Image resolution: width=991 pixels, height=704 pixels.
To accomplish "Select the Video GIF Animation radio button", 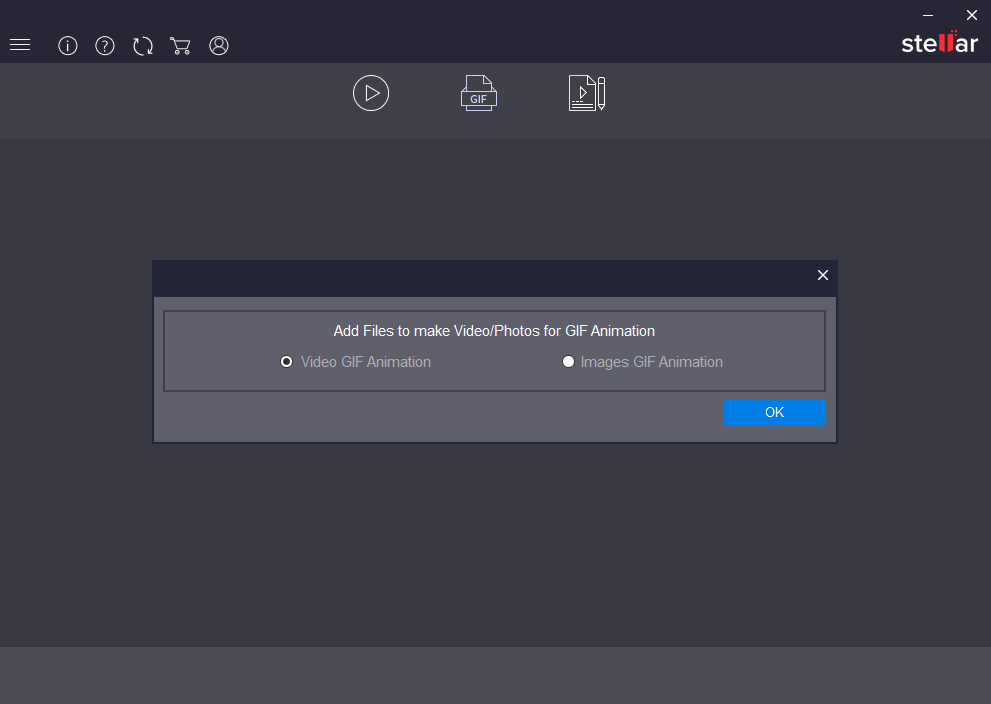I will coord(287,362).
